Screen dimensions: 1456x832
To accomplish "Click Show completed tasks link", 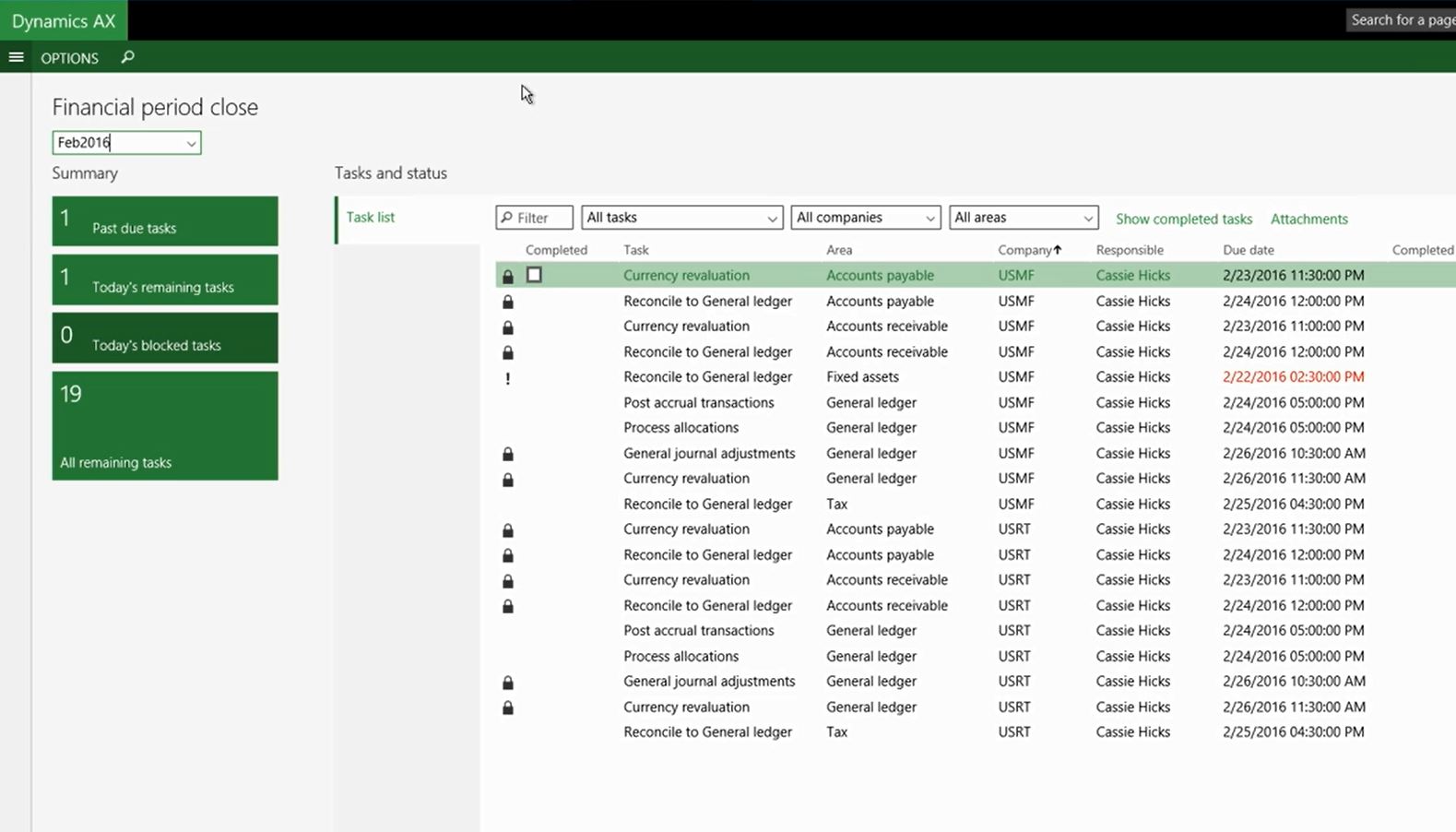I will (x=1183, y=219).
